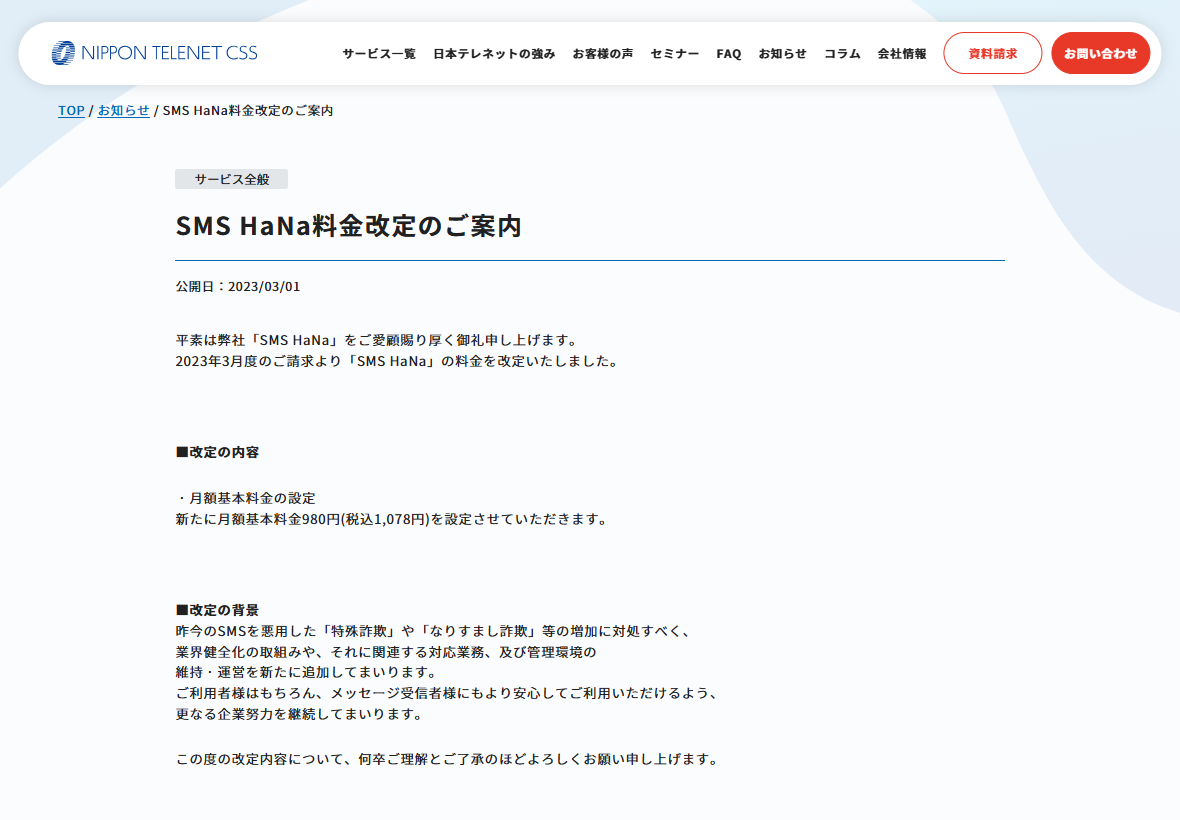
Task: Open the お知らせ nav item in header
Action: click(x=782, y=53)
